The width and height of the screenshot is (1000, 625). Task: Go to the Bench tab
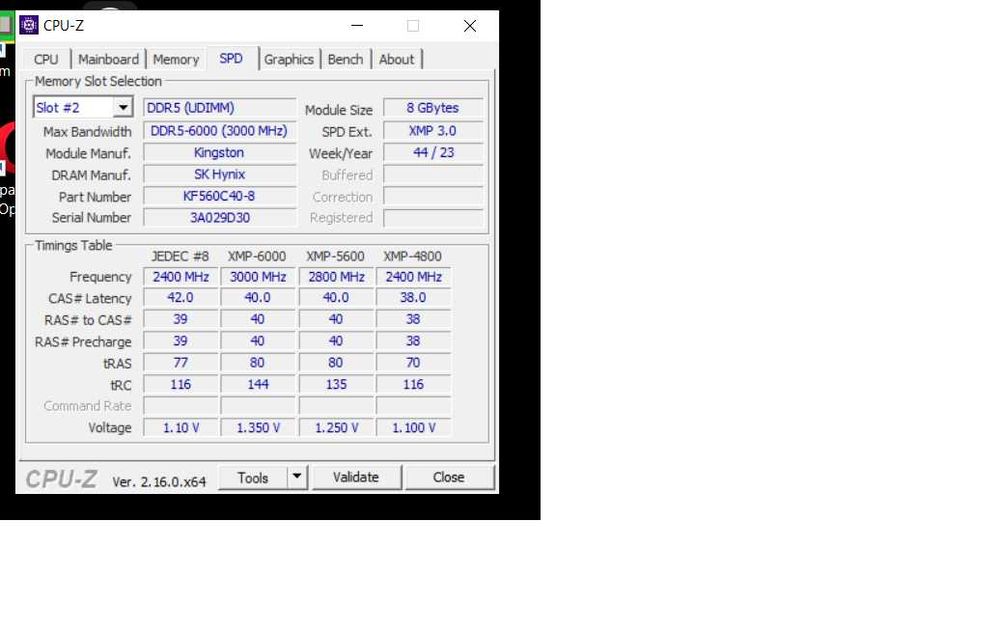tap(345, 59)
